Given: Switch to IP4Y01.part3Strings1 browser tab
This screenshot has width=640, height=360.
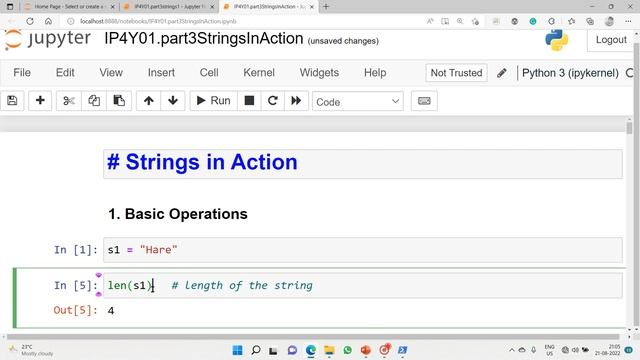Looking at the screenshot, I should pos(168,7).
